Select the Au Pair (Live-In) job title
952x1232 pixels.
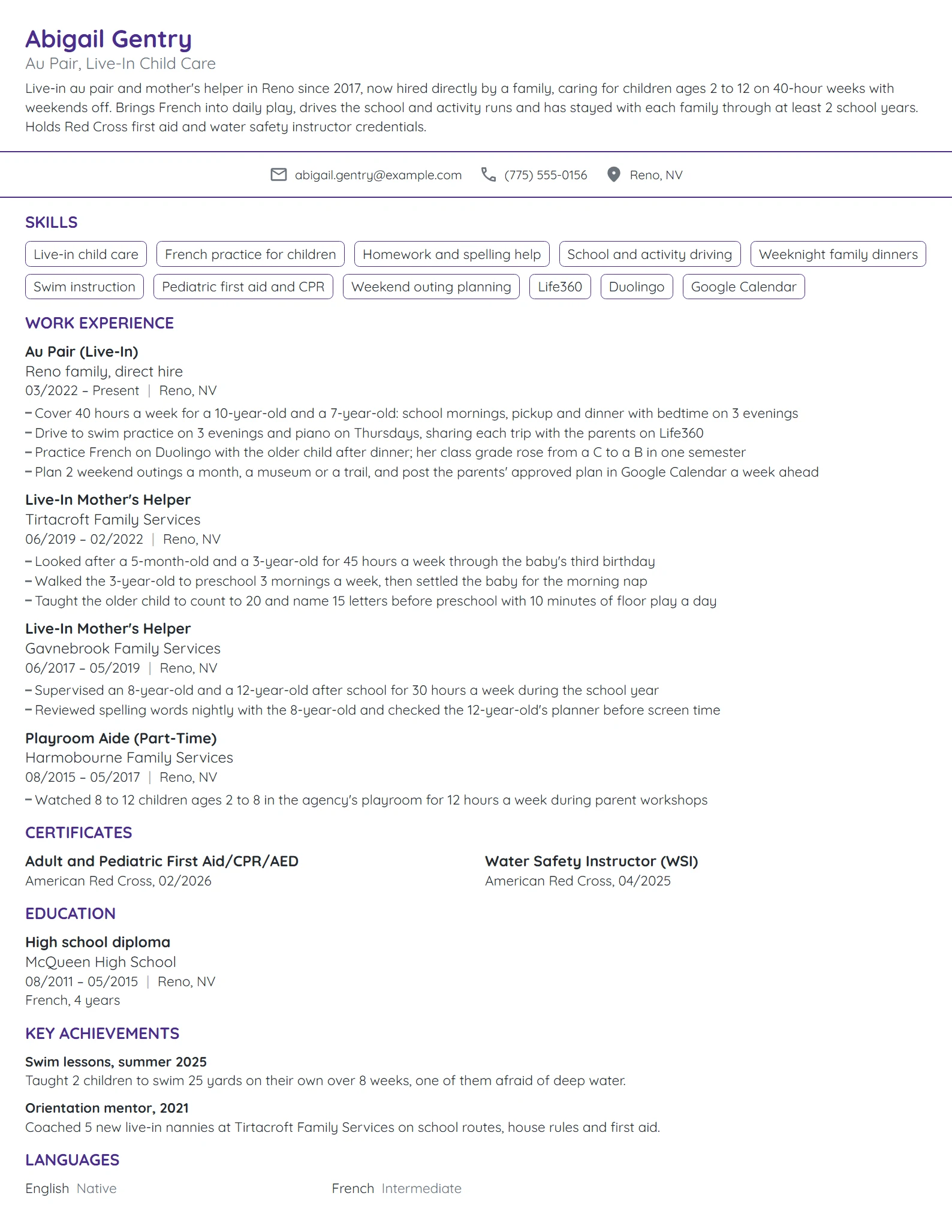[x=82, y=352]
